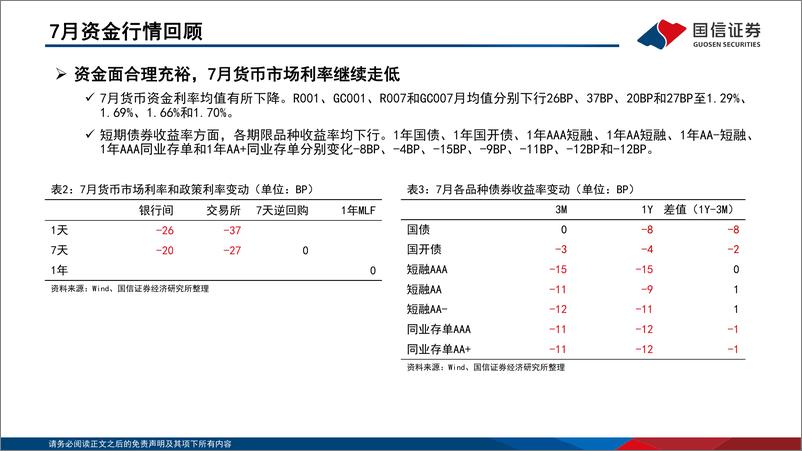Click the 交易所 column header

click(224, 210)
